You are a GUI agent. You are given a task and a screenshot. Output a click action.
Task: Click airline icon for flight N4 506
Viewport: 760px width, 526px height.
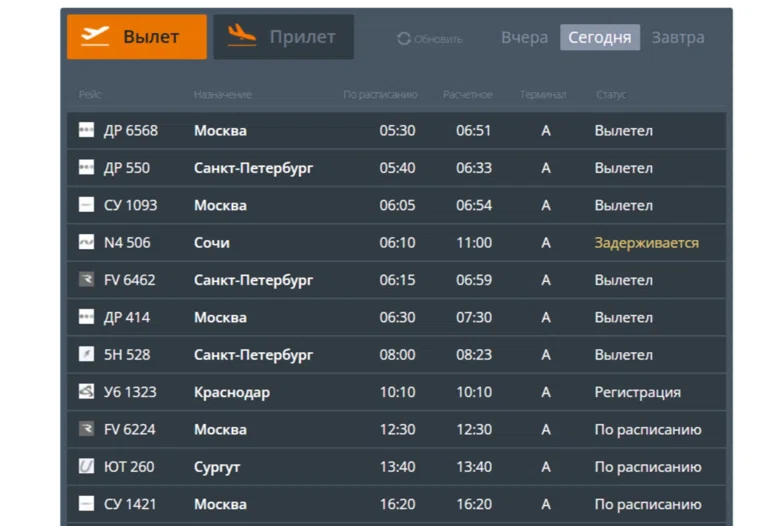coord(86,243)
